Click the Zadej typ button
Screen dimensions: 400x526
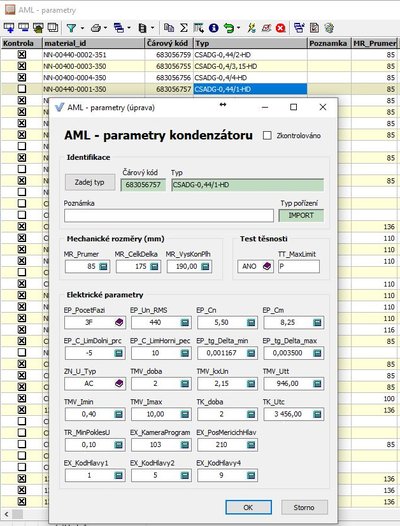click(x=90, y=182)
